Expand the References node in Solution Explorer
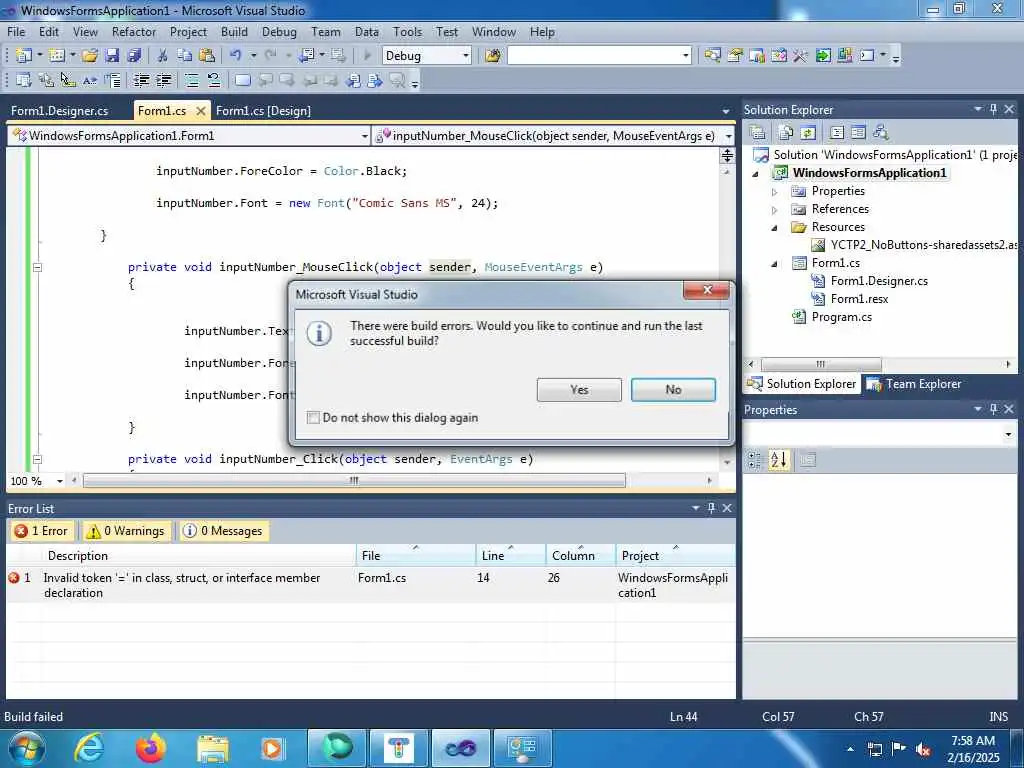This screenshot has height=768, width=1024. coord(775,210)
